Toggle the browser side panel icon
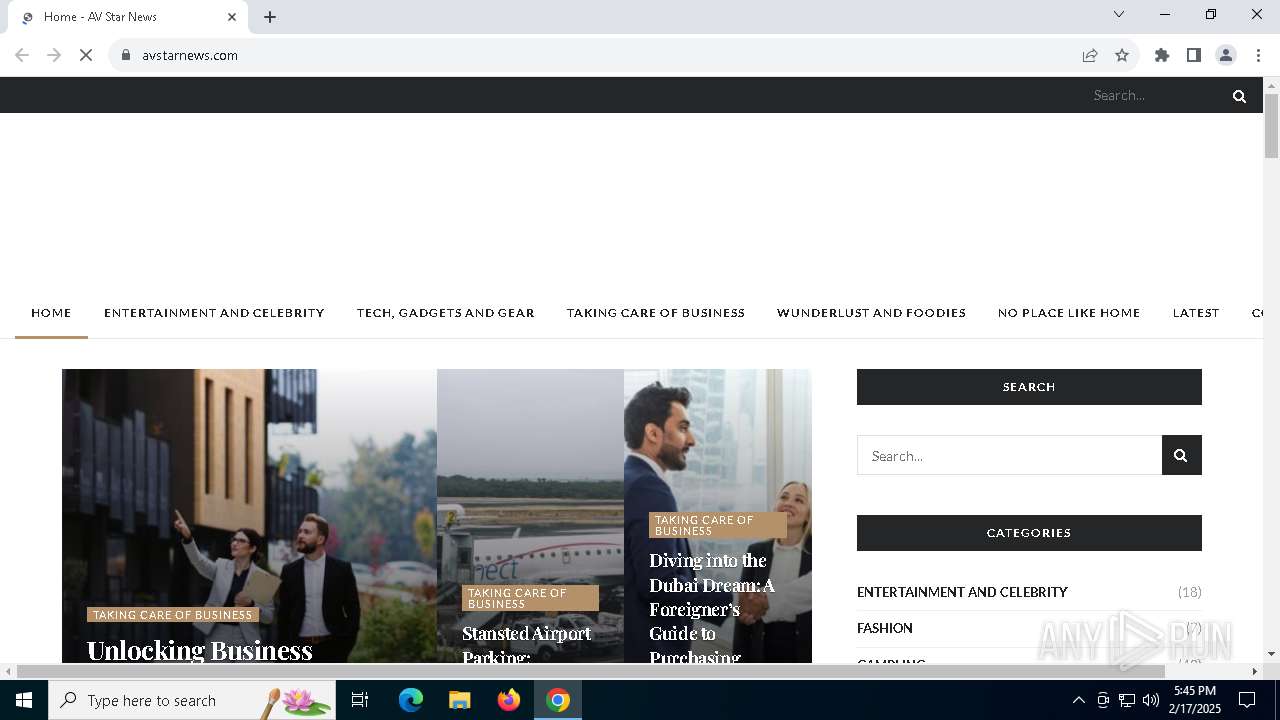The height and width of the screenshot is (720, 1280). tap(1194, 55)
